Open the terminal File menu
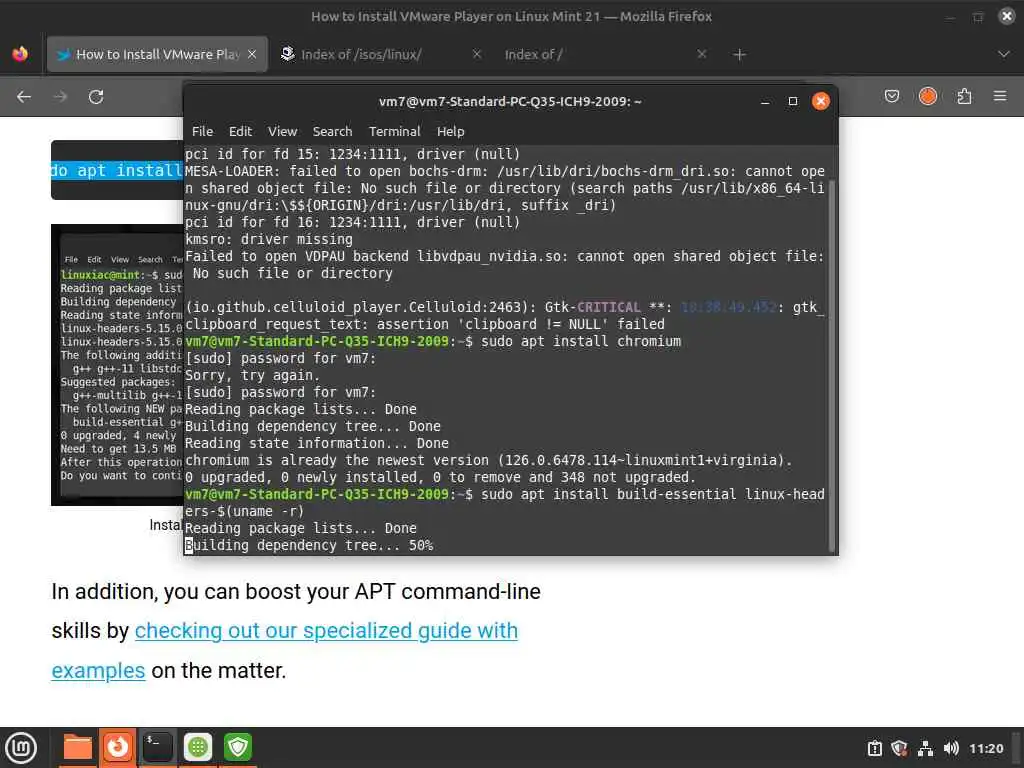Image resolution: width=1024 pixels, height=768 pixels. (202, 131)
